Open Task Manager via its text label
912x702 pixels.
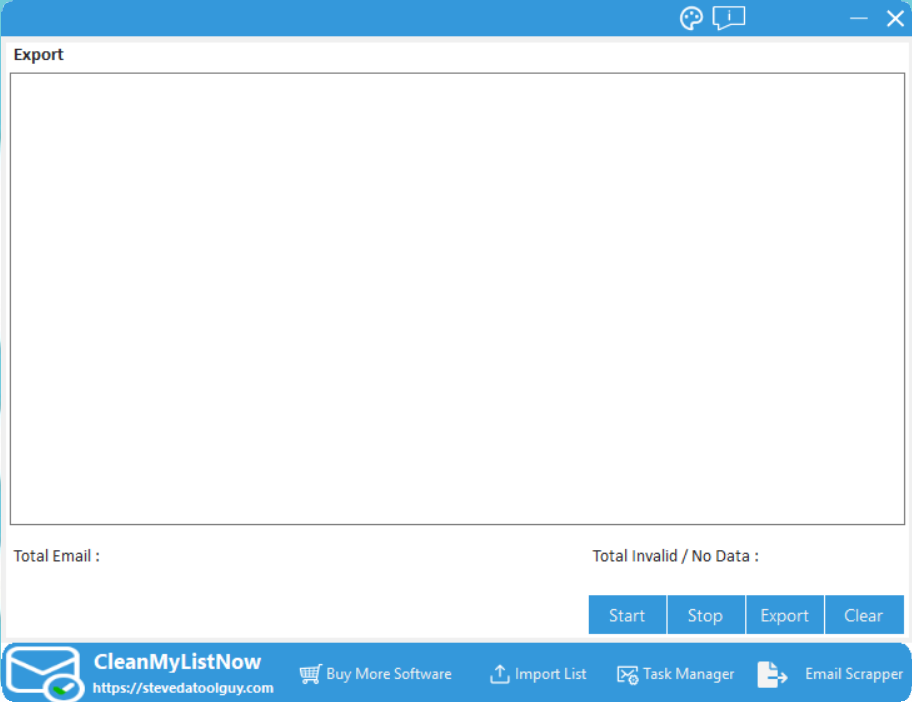(689, 674)
